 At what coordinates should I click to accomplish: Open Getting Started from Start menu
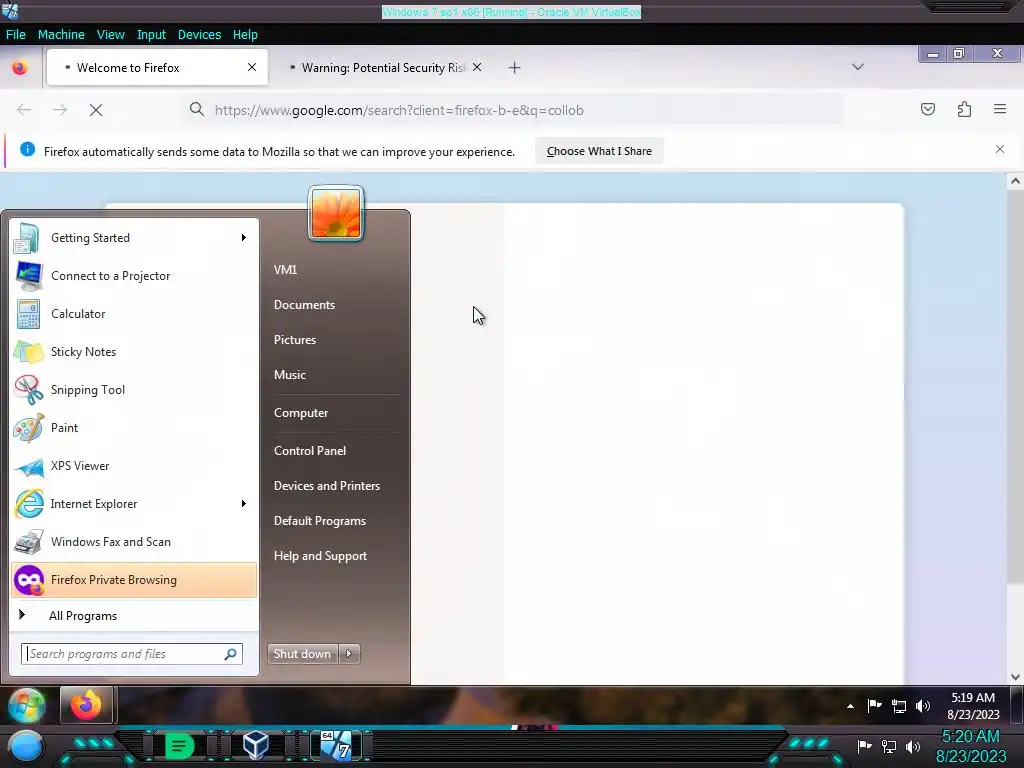pyautogui.click(x=134, y=238)
